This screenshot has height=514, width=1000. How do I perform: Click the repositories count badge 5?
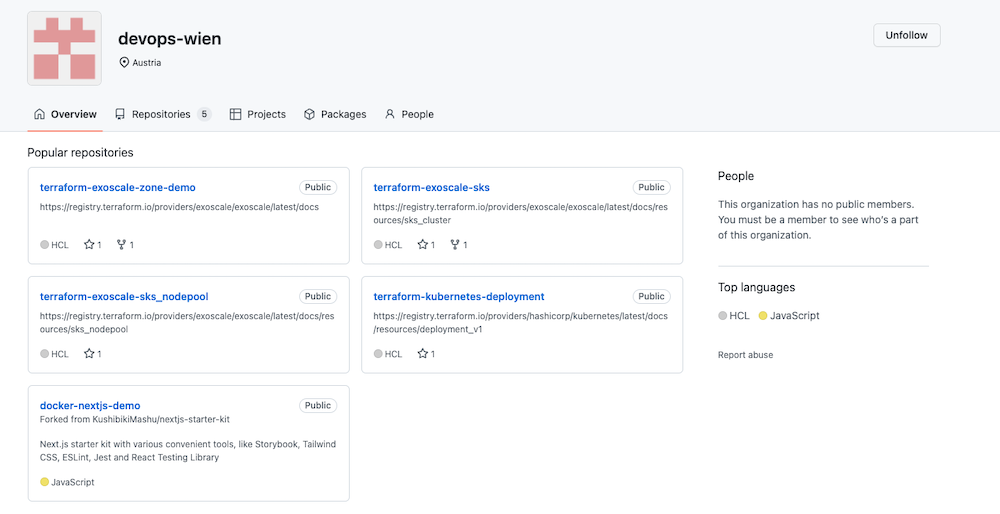coord(204,114)
